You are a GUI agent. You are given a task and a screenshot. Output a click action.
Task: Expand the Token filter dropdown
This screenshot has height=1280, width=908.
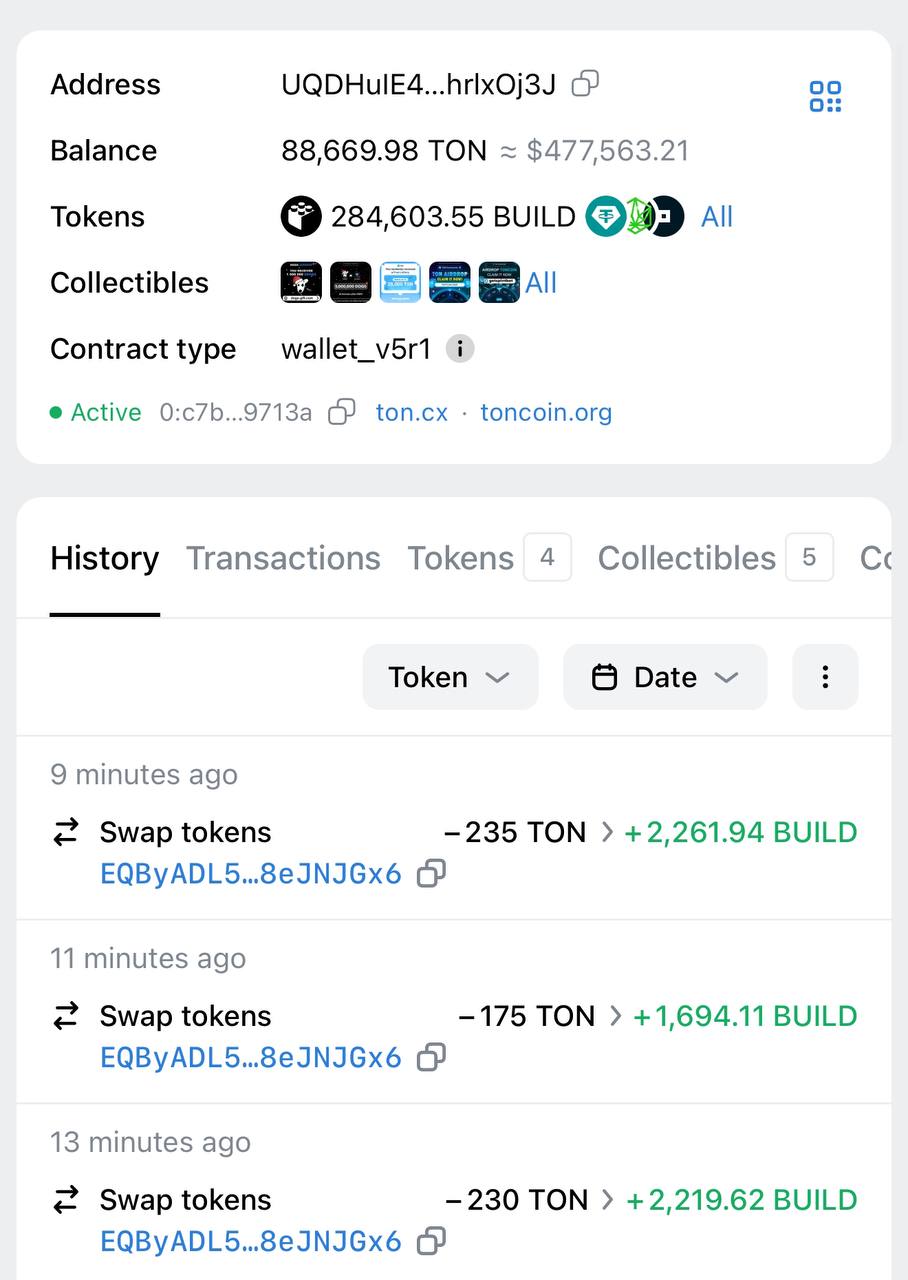click(x=450, y=677)
